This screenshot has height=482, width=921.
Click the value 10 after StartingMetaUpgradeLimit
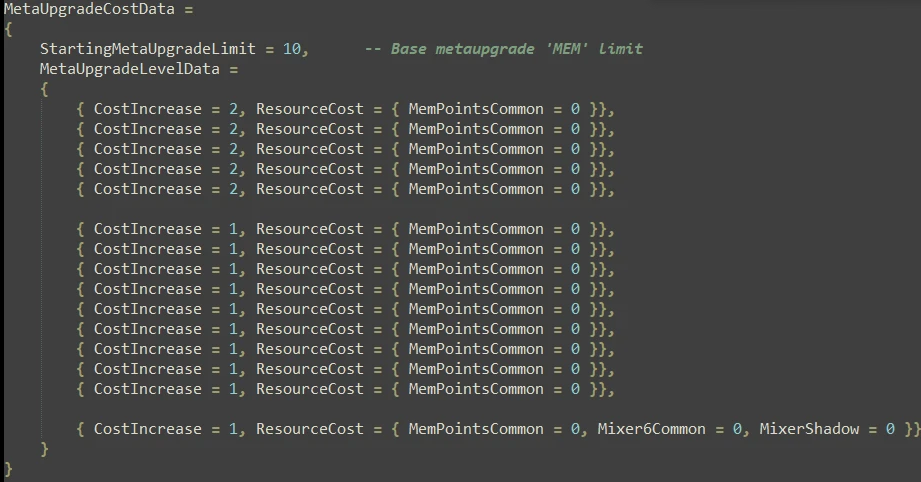tap(292, 49)
